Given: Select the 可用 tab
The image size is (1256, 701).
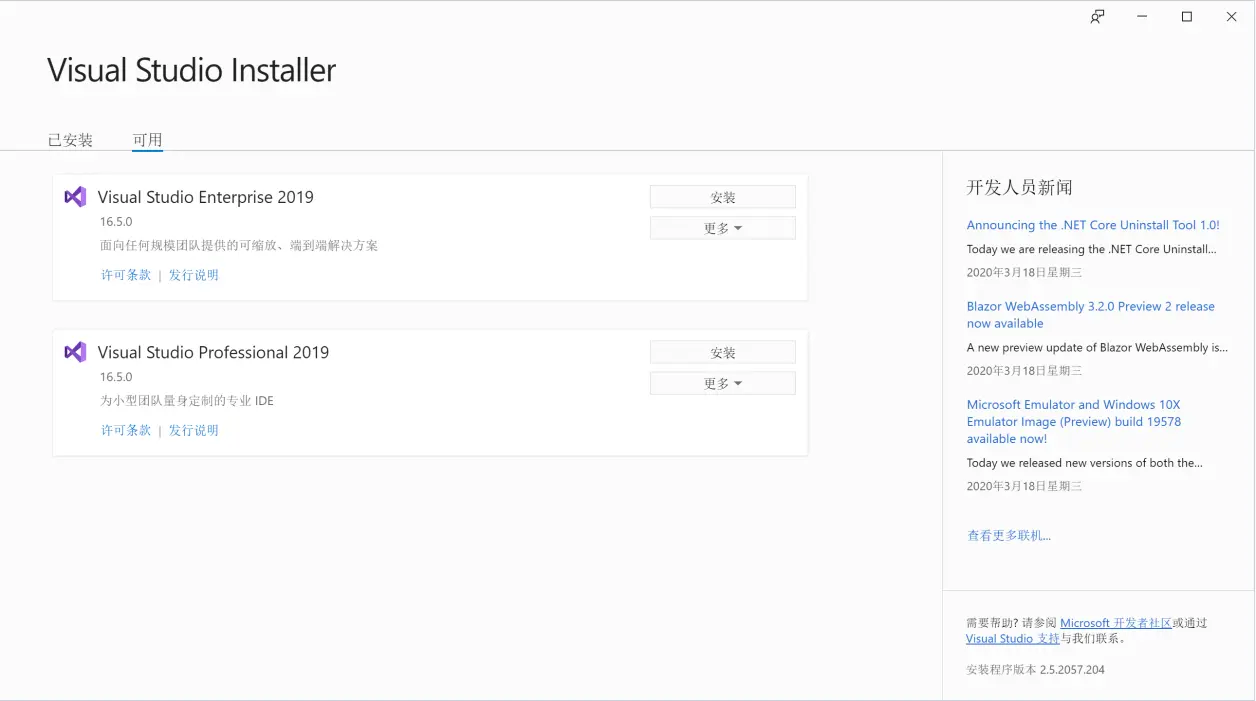Looking at the screenshot, I should 147,140.
